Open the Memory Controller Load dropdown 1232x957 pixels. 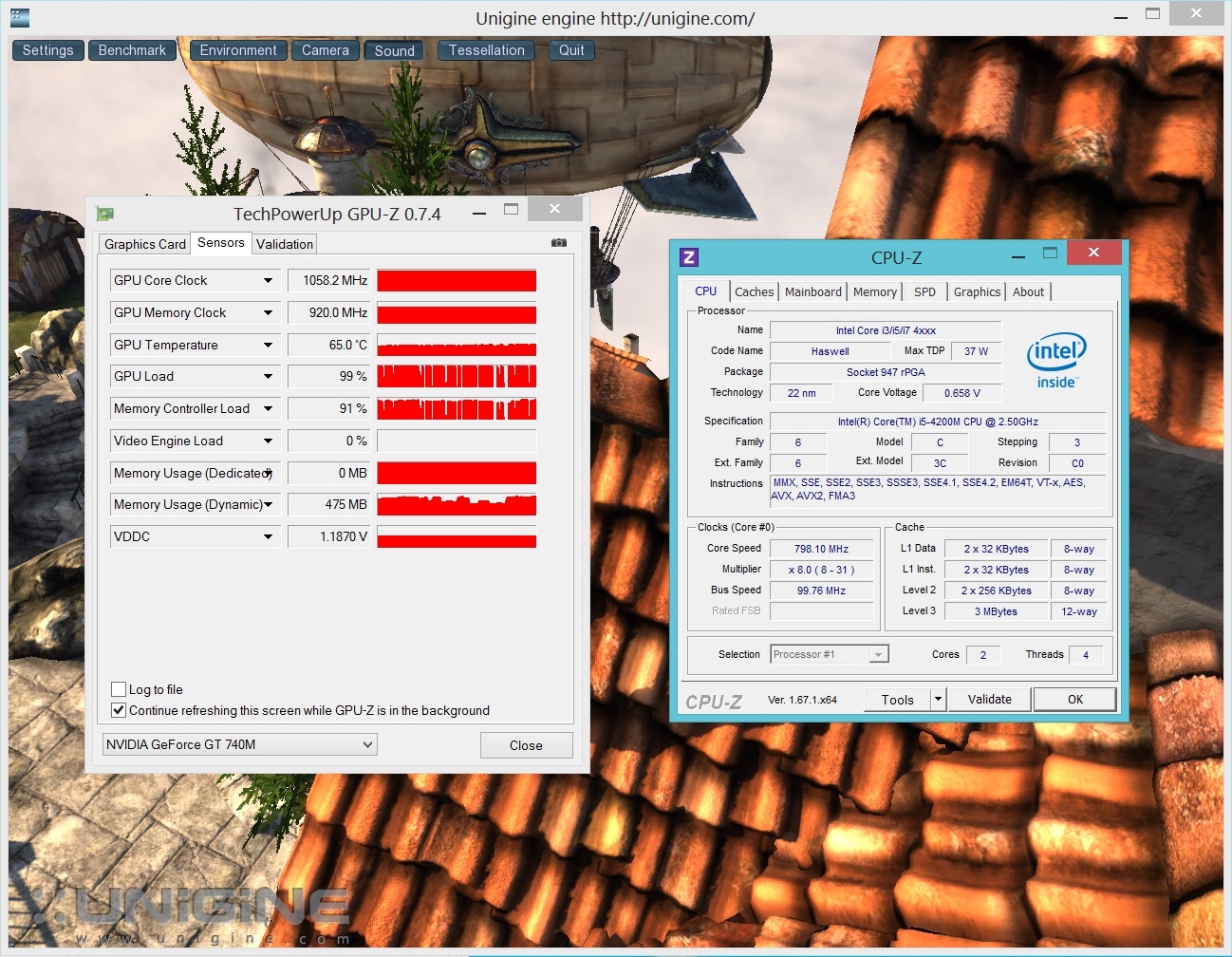tap(269, 408)
